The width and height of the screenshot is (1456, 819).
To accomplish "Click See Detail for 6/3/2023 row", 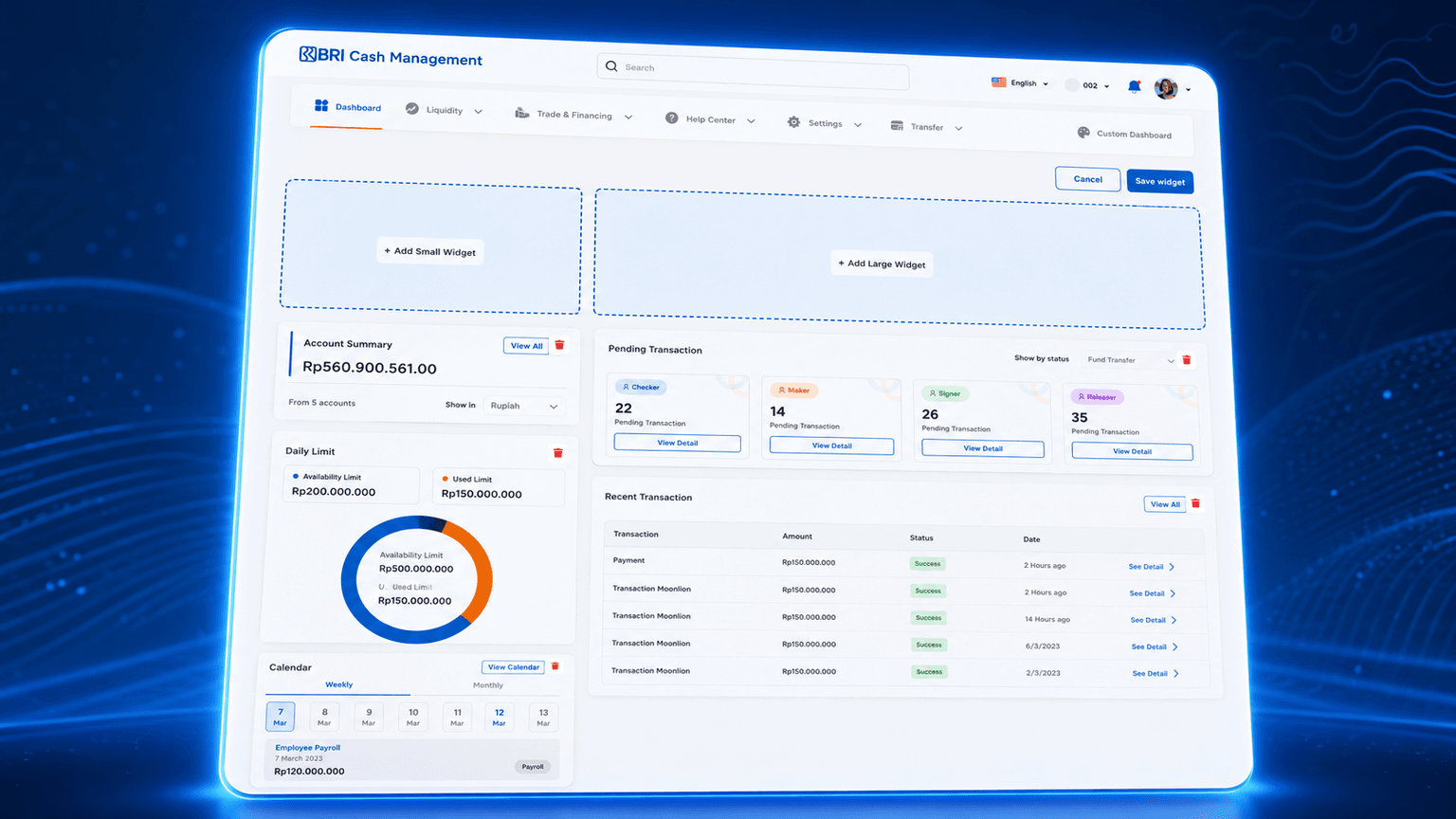I will [x=1155, y=646].
